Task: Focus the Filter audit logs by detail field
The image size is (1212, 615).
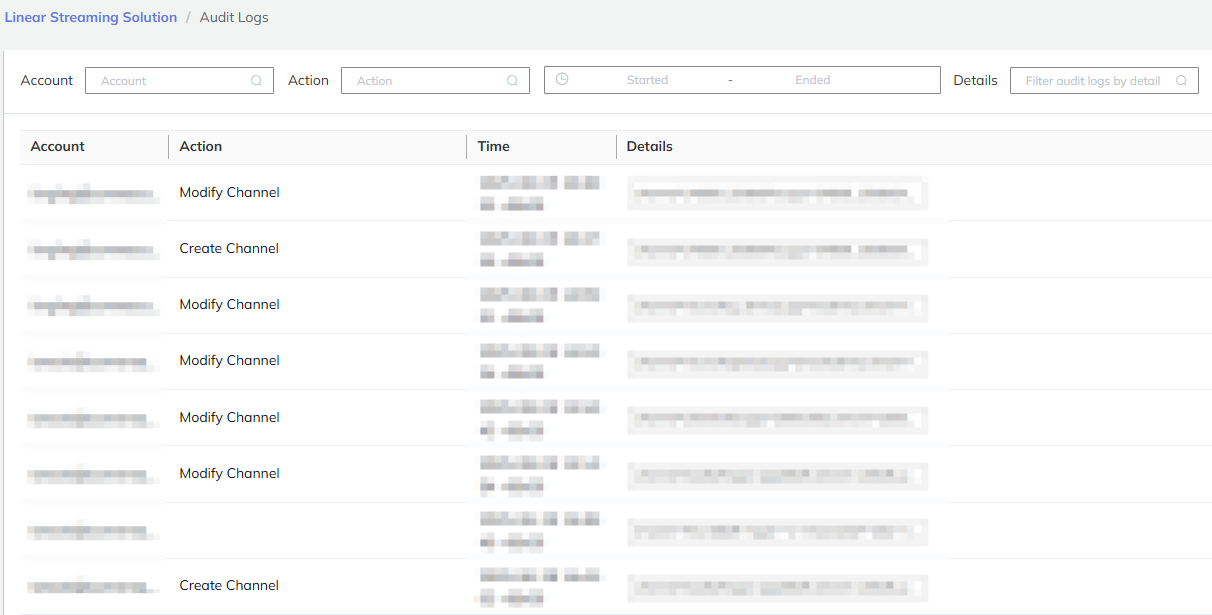Action: click(1092, 81)
